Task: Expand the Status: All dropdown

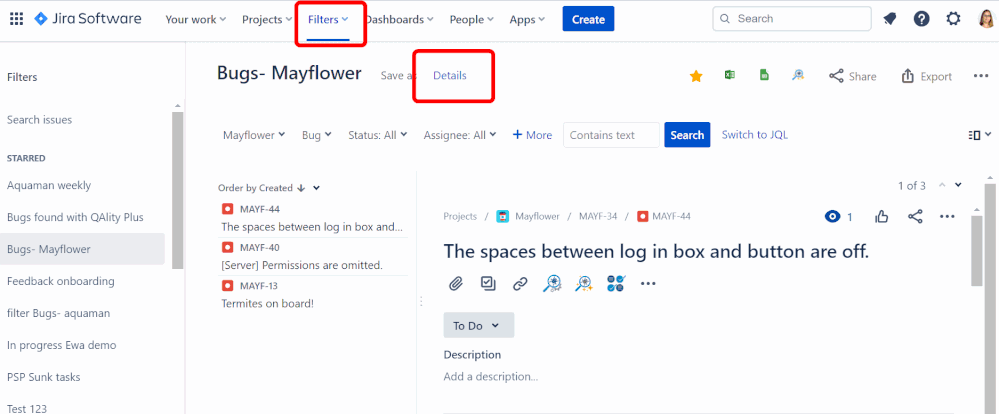Action: [x=379, y=135]
